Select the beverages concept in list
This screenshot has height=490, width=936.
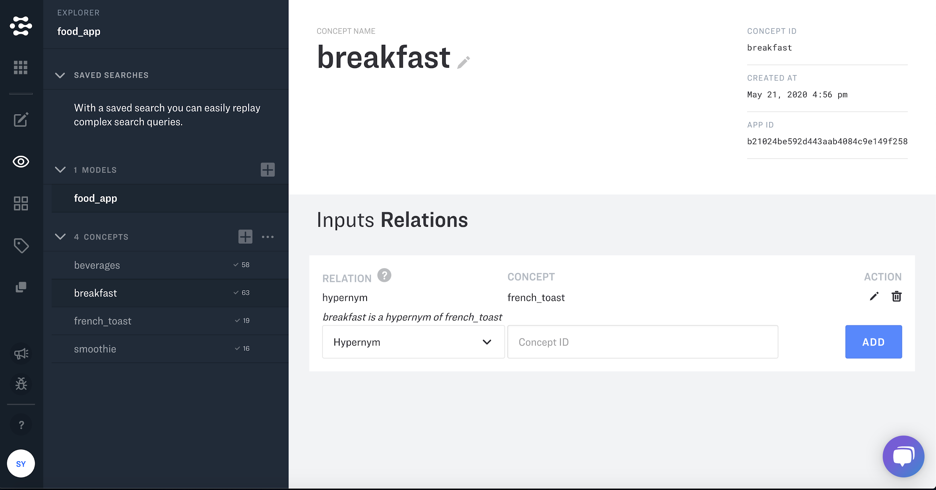[x=97, y=265]
